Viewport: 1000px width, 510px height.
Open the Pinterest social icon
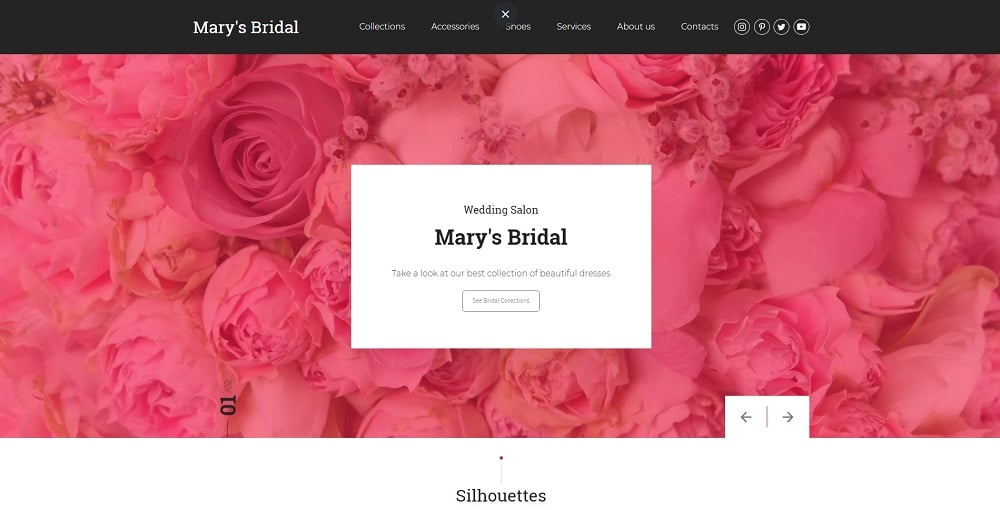click(x=761, y=27)
